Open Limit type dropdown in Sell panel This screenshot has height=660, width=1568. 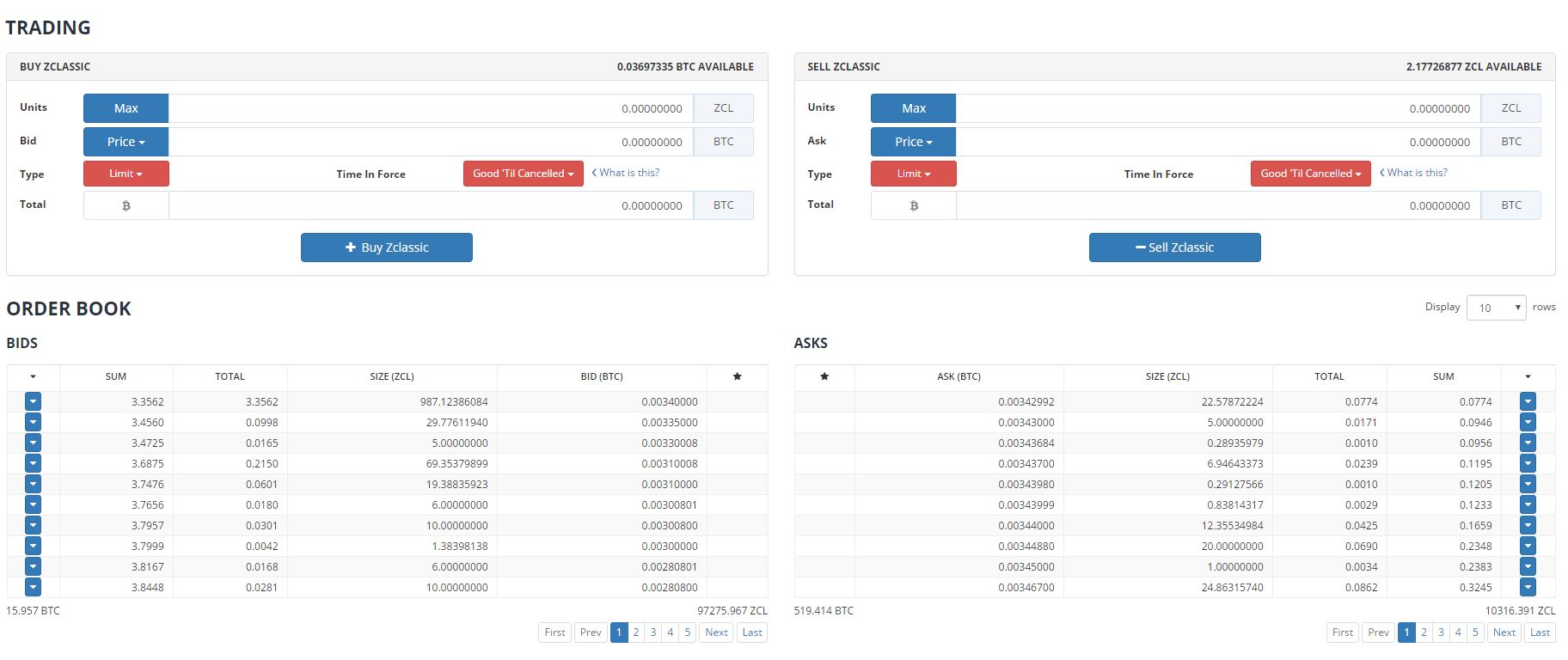[x=914, y=174]
